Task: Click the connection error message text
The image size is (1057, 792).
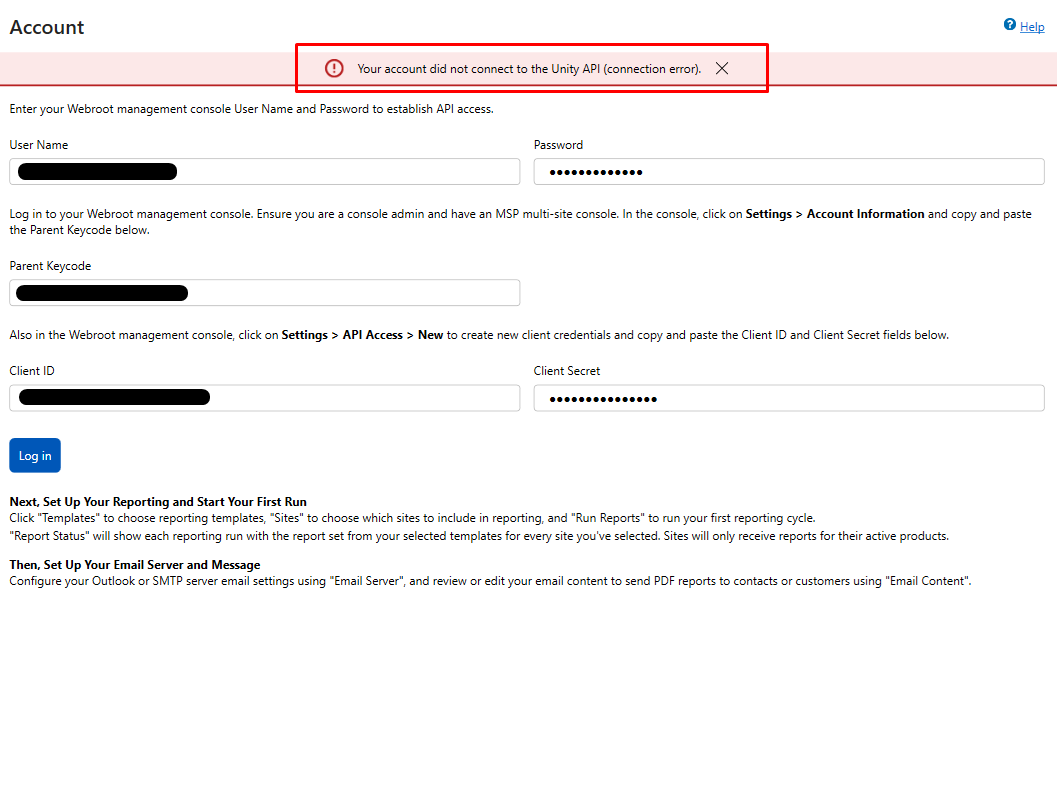Action: click(x=529, y=69)
